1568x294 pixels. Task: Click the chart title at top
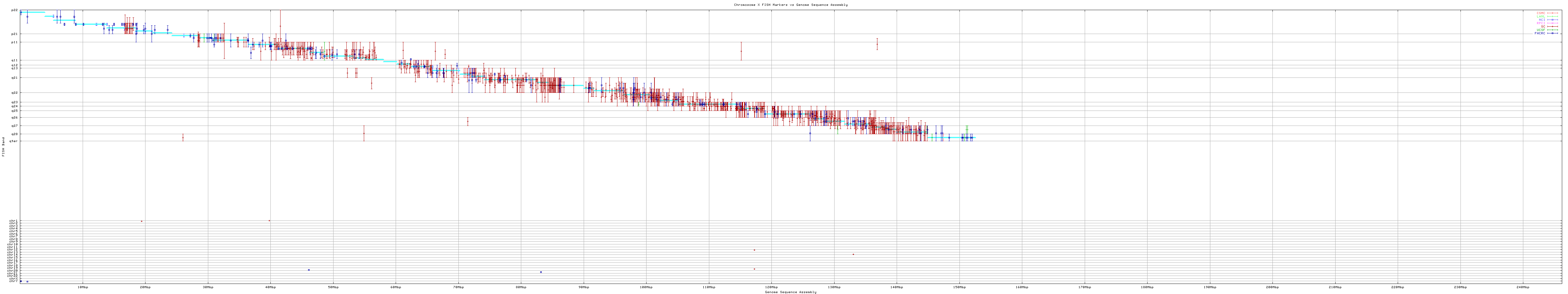790,5
